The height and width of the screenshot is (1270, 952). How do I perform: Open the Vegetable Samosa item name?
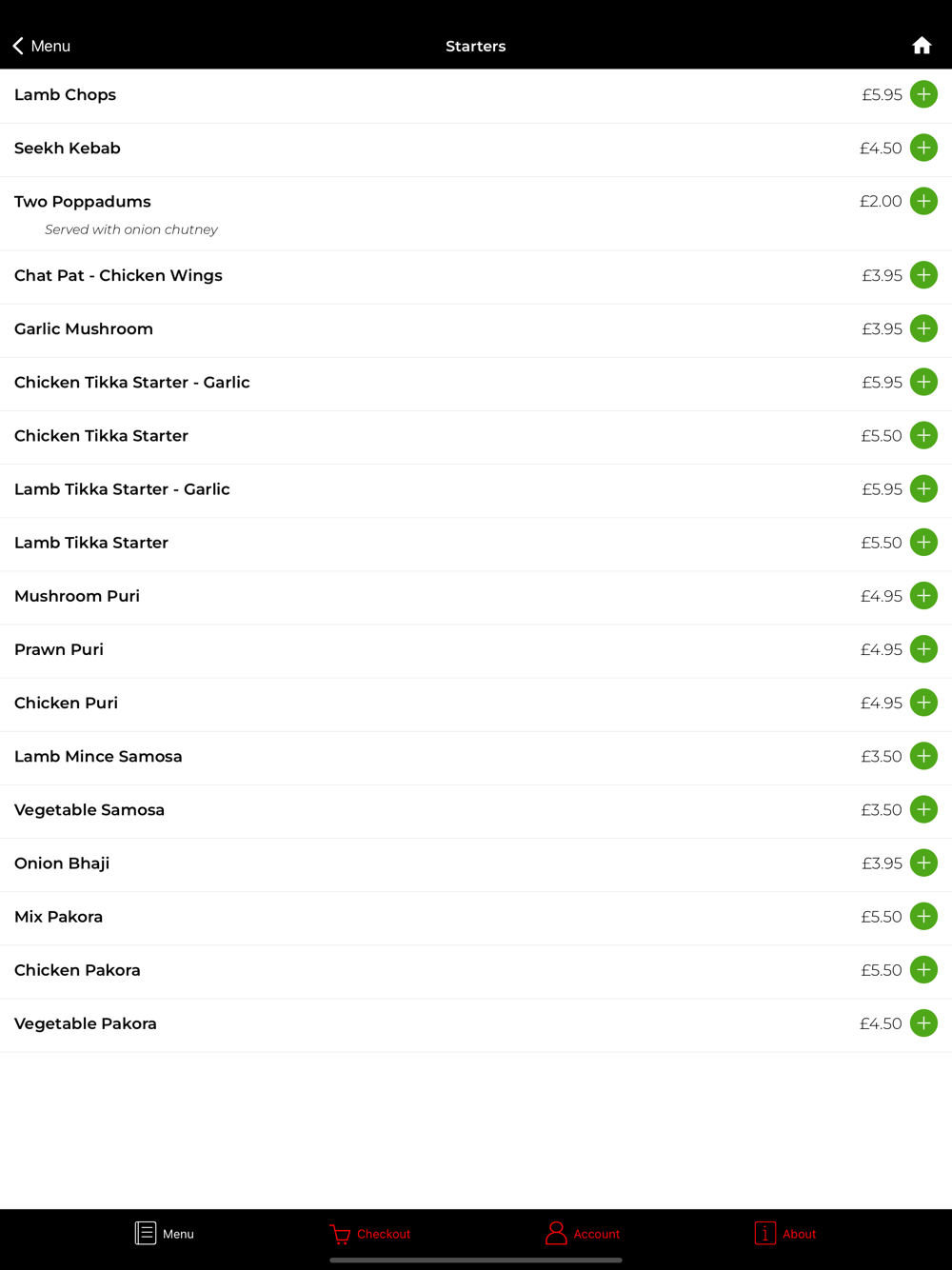click(89, 810)
